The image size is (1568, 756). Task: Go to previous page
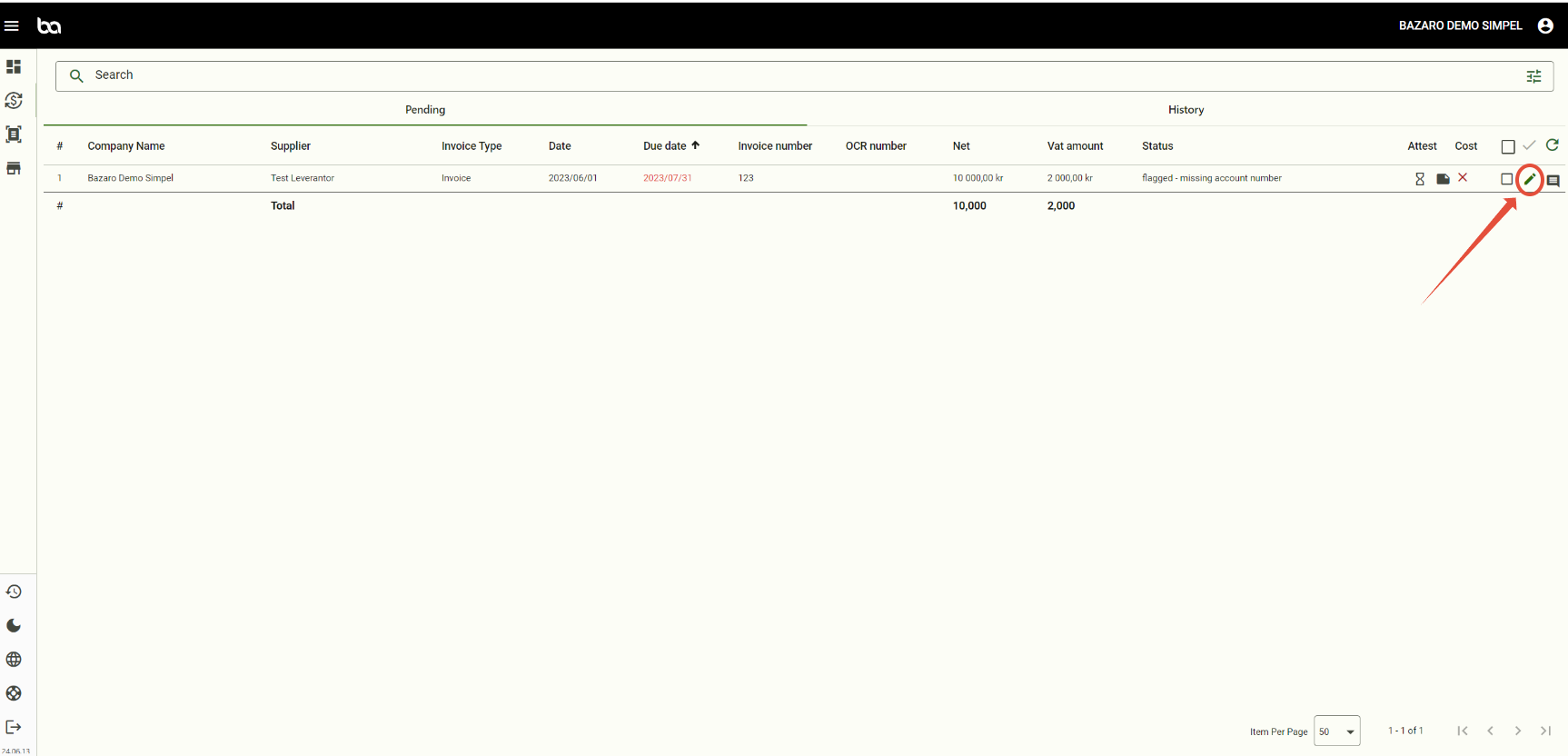(1490, 731)
